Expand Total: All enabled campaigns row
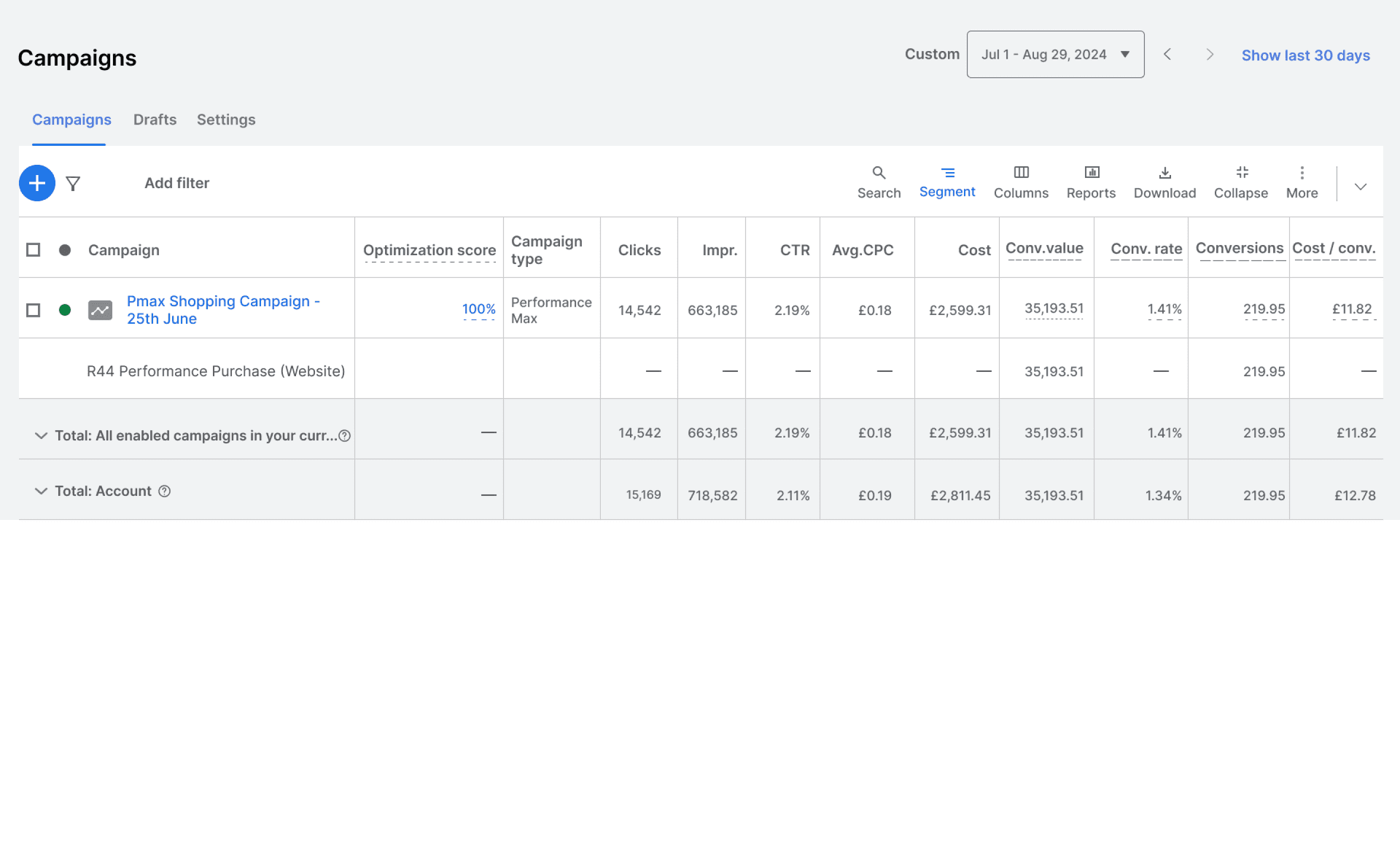Screen dimensions: 1400x859 [41, 436]
